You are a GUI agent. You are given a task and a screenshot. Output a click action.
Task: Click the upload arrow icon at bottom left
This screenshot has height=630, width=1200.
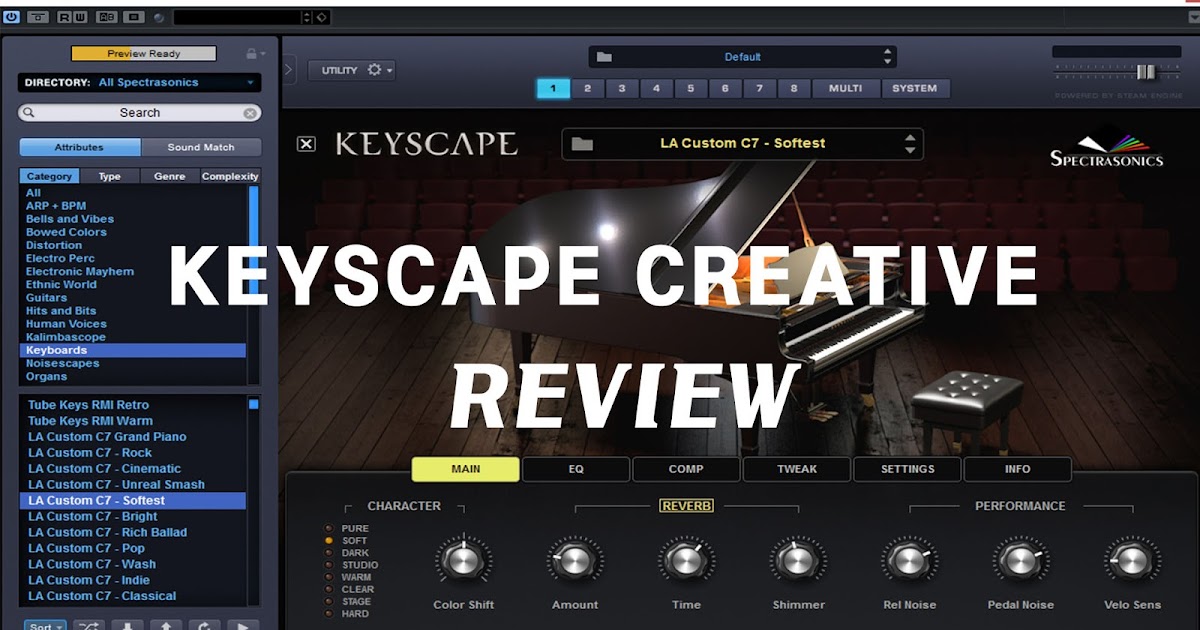pyautogui.click(x=167, y=625)
